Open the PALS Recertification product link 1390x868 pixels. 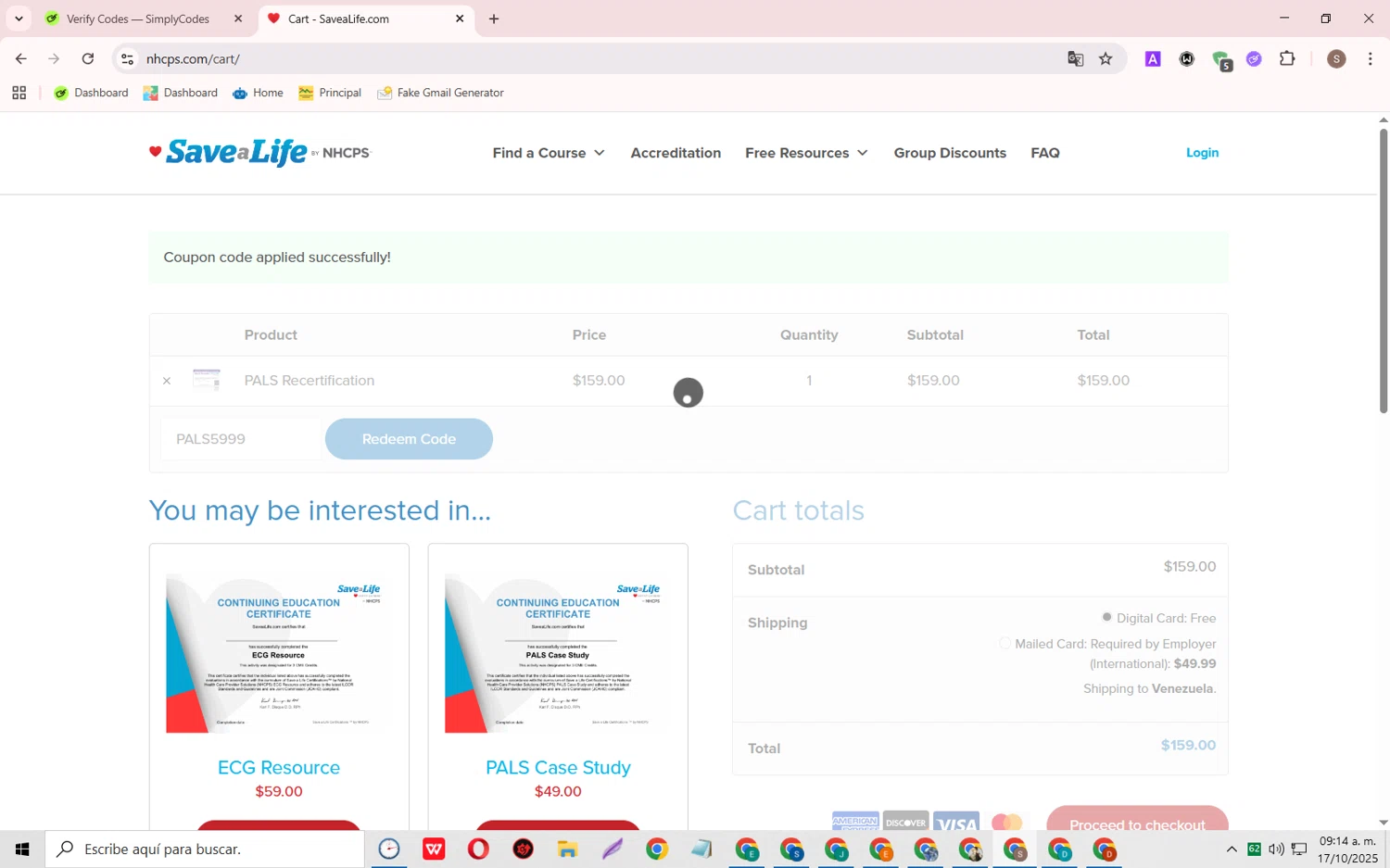[310, 381]
